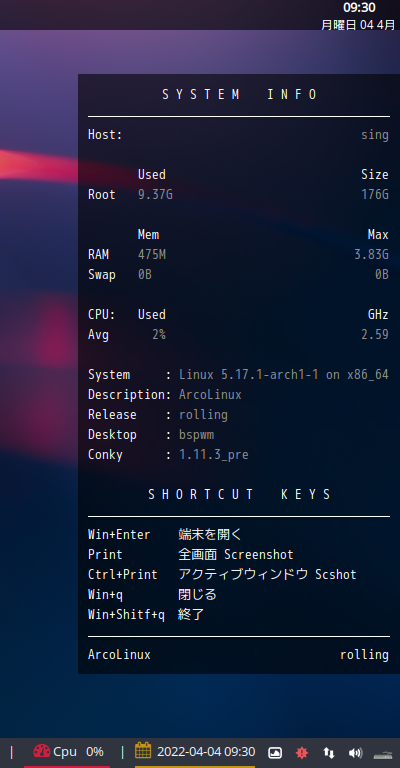Click the SYSTEM INFO heading
400x768 pixels.
[x=239, y=95]
